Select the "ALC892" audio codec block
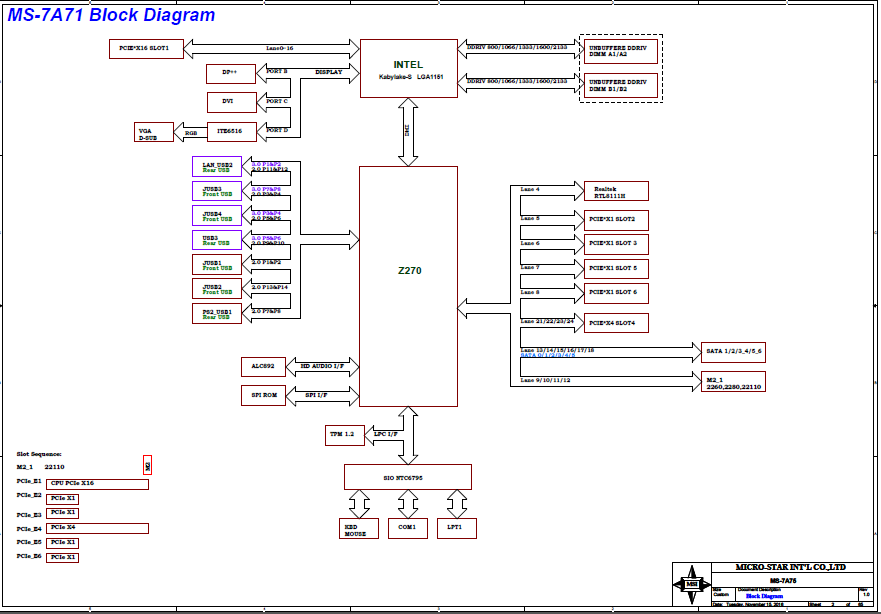 click(263, 367)
